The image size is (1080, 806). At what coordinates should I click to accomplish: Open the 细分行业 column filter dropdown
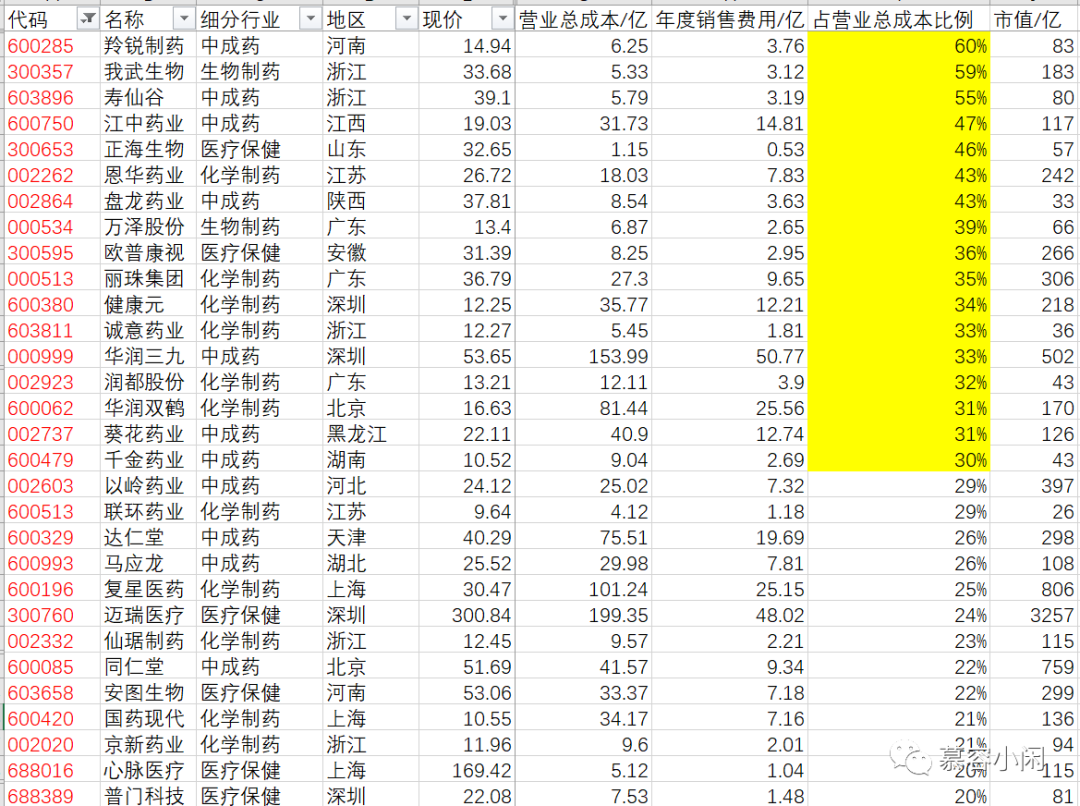tap(311, 19)
